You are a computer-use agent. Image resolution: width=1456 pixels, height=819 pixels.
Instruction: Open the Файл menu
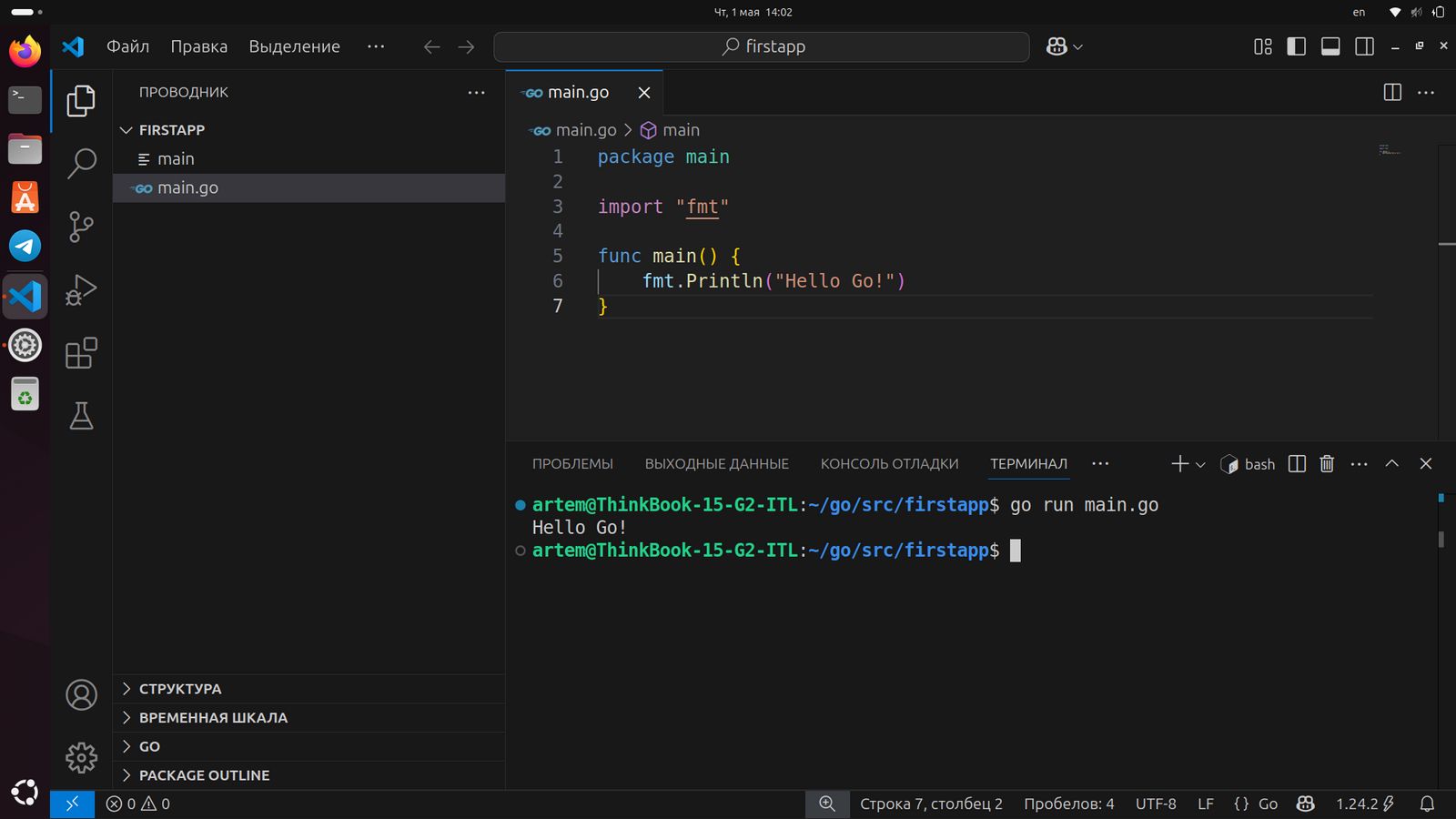coord(127,46)
